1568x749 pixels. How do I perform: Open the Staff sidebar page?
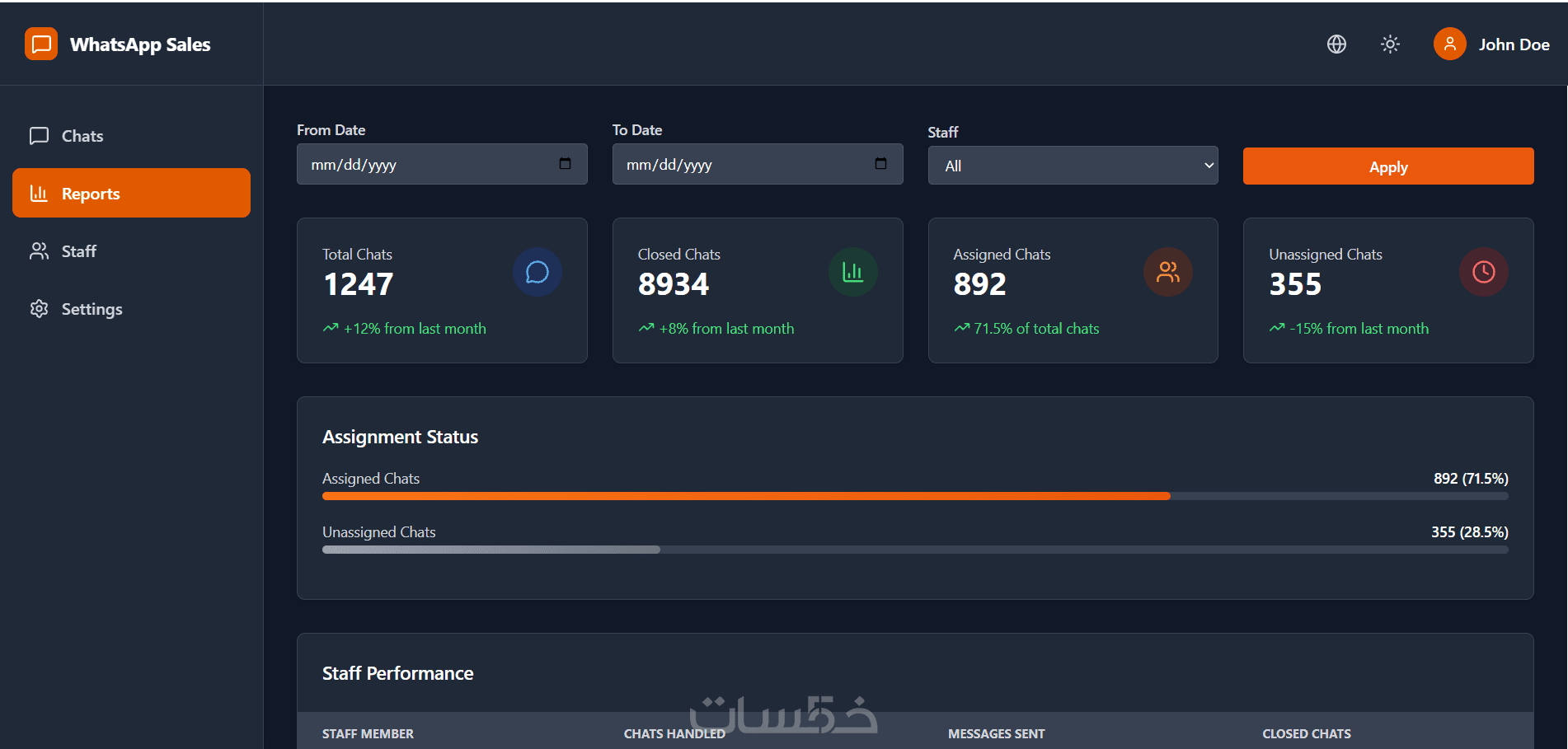pos(131,251)
